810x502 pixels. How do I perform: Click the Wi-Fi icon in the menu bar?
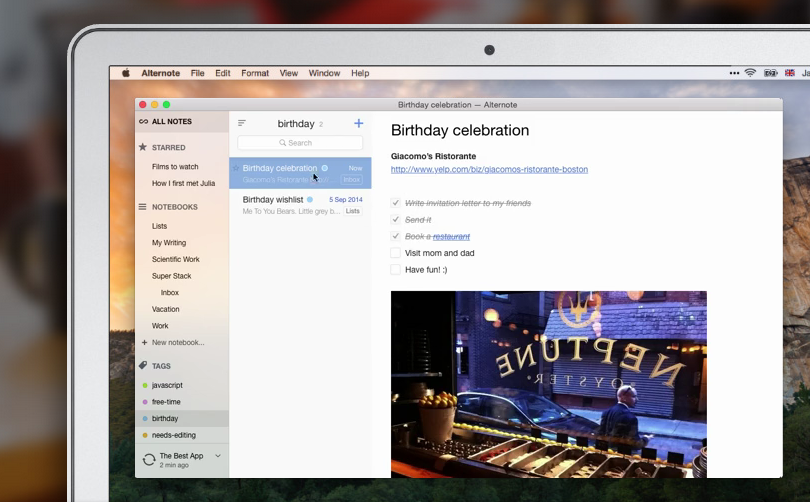(x=750, y=73)
